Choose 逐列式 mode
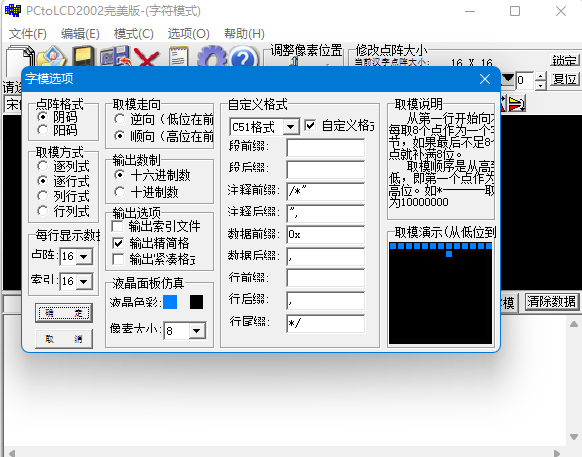This screenshot has width=582, height=457. (43, 166)
